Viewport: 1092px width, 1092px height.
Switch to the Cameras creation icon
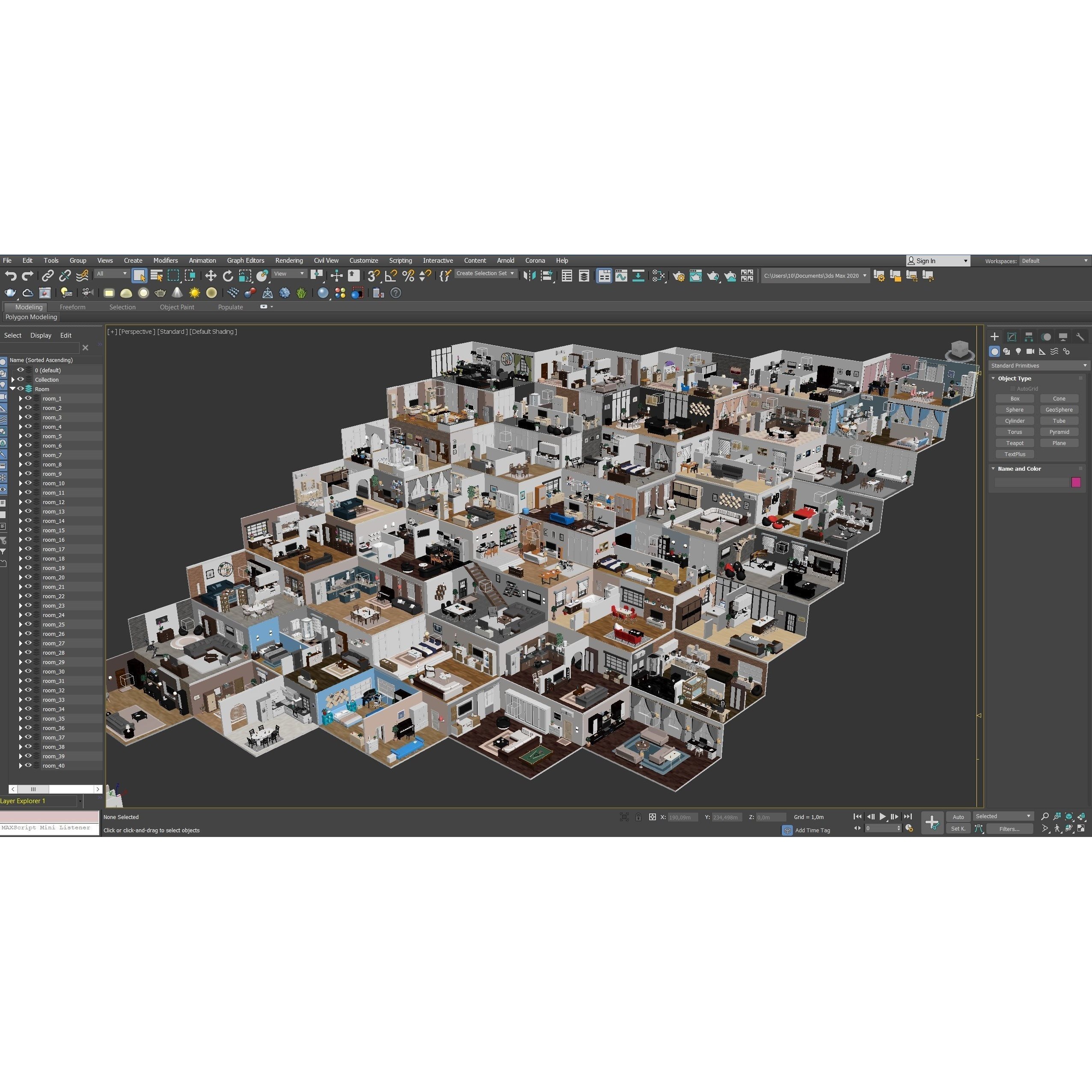click(1030, 352)
